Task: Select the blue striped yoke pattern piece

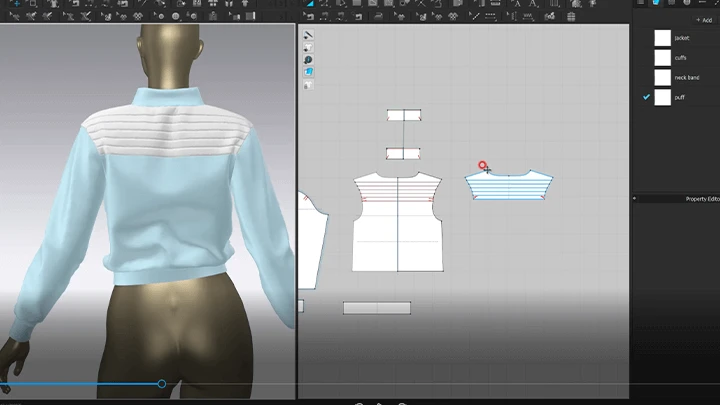Action: (x=509, y=186)
